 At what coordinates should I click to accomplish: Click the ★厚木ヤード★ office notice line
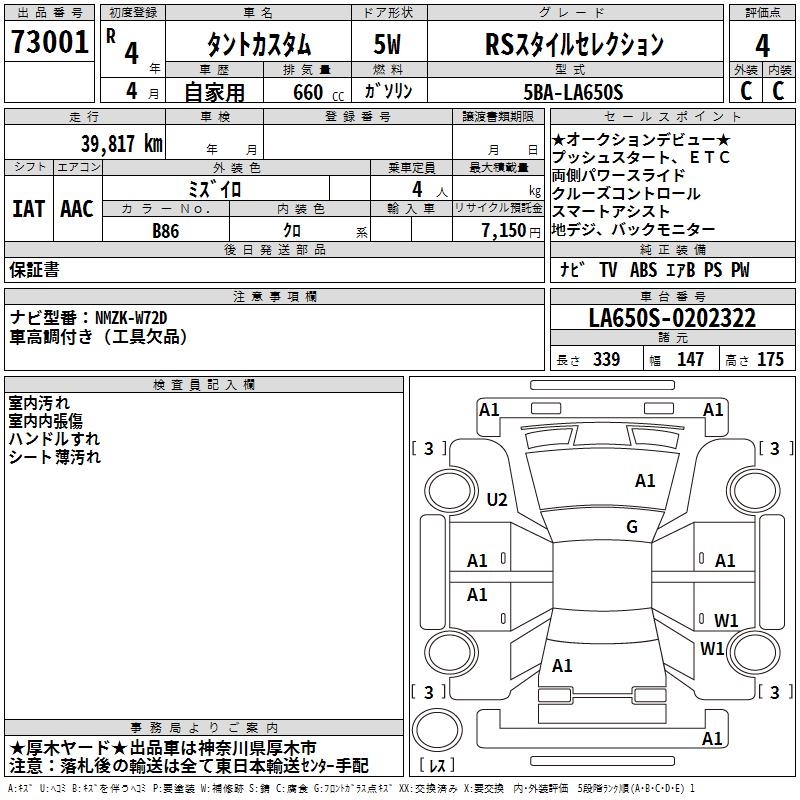(x=163, y=748)
